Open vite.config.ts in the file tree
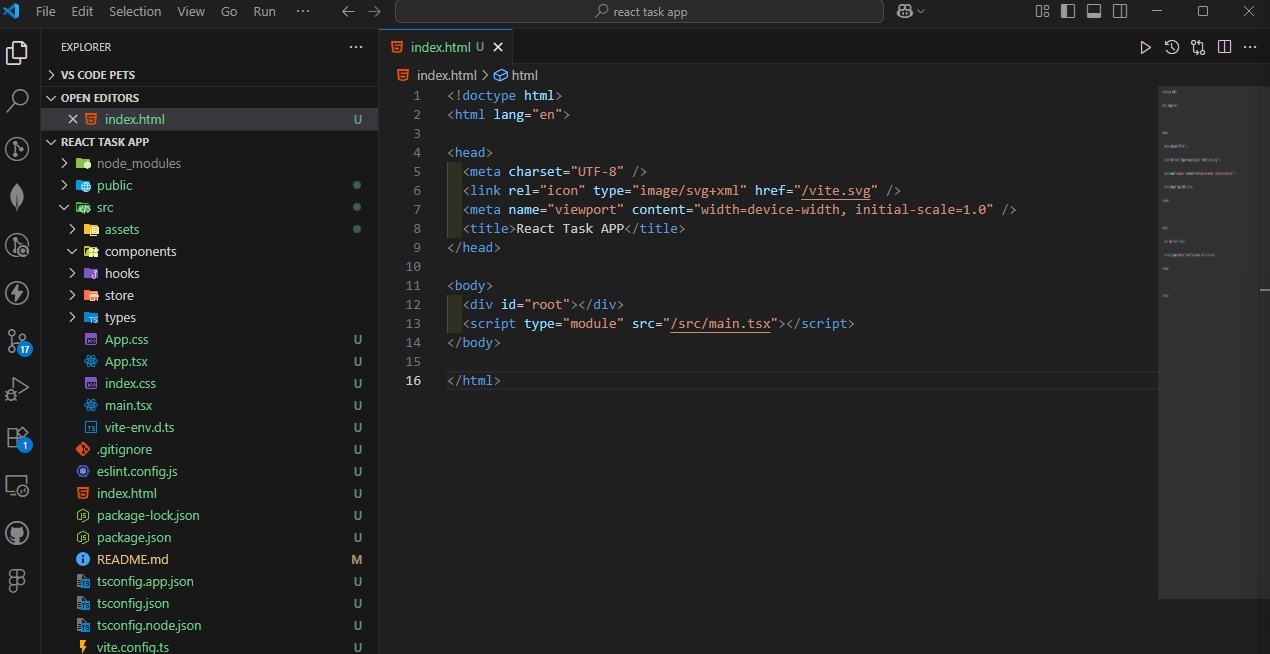 coord(133,647)
